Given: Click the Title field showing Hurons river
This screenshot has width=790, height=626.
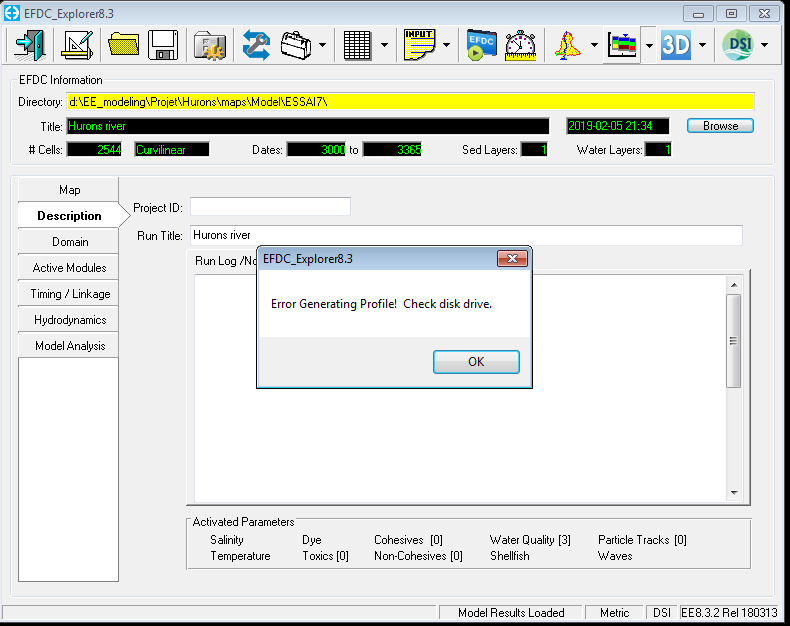Looking at the screenshot, I should 308,126.
